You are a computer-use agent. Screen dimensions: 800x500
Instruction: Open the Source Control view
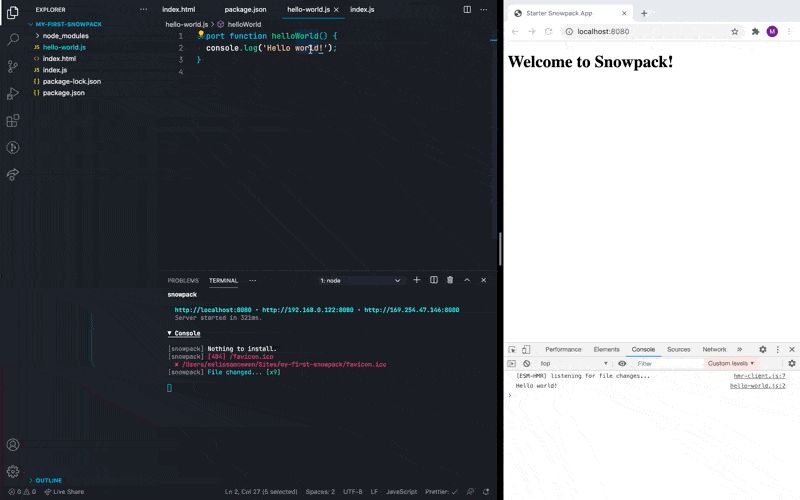(13, 66)
